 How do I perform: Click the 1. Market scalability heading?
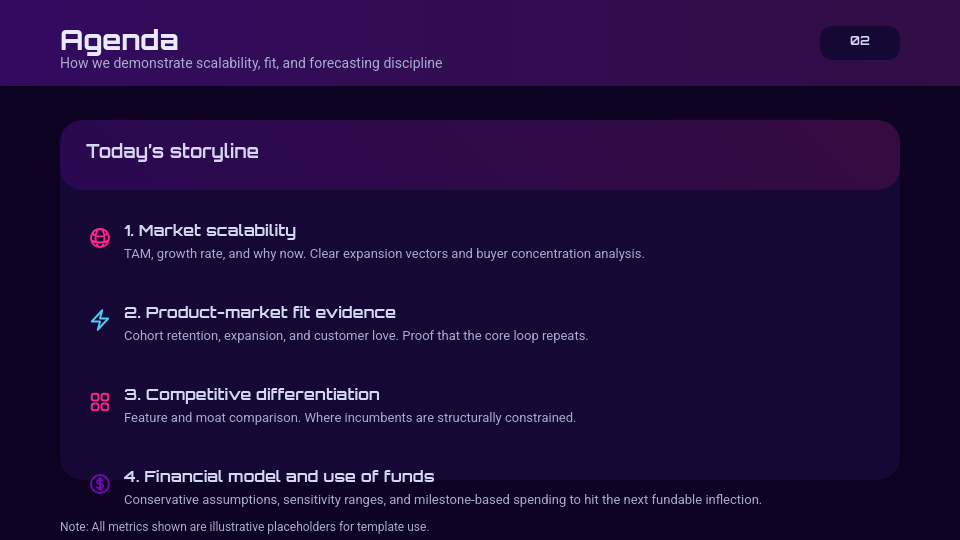click(210, 231)
